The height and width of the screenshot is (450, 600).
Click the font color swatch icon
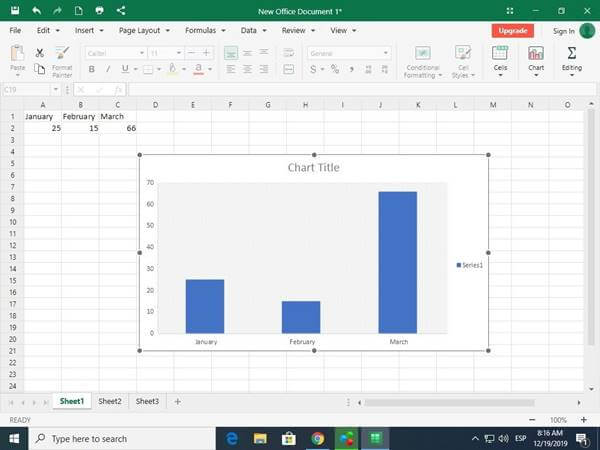[197, 69]
